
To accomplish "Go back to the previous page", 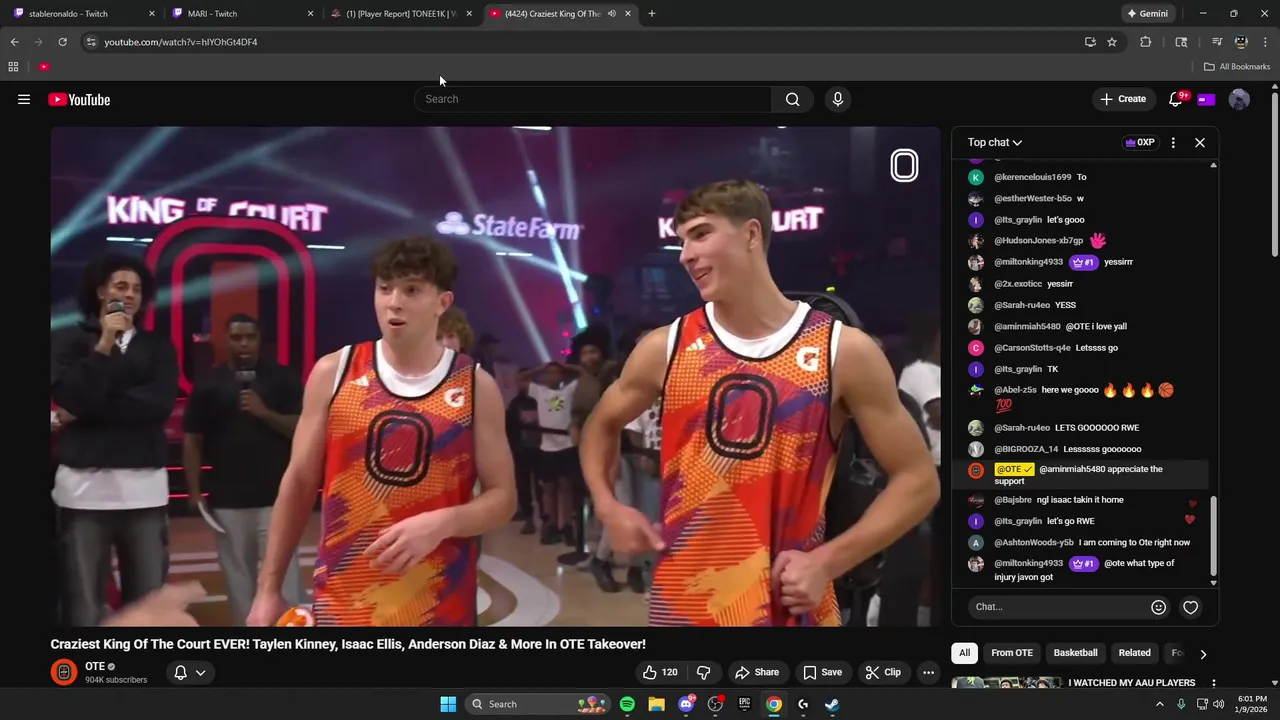I will click(14, 42).
